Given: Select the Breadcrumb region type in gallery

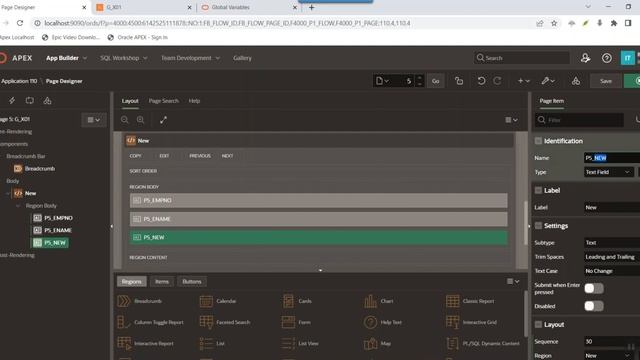Looking at the screenshot, I should point(140,301).
